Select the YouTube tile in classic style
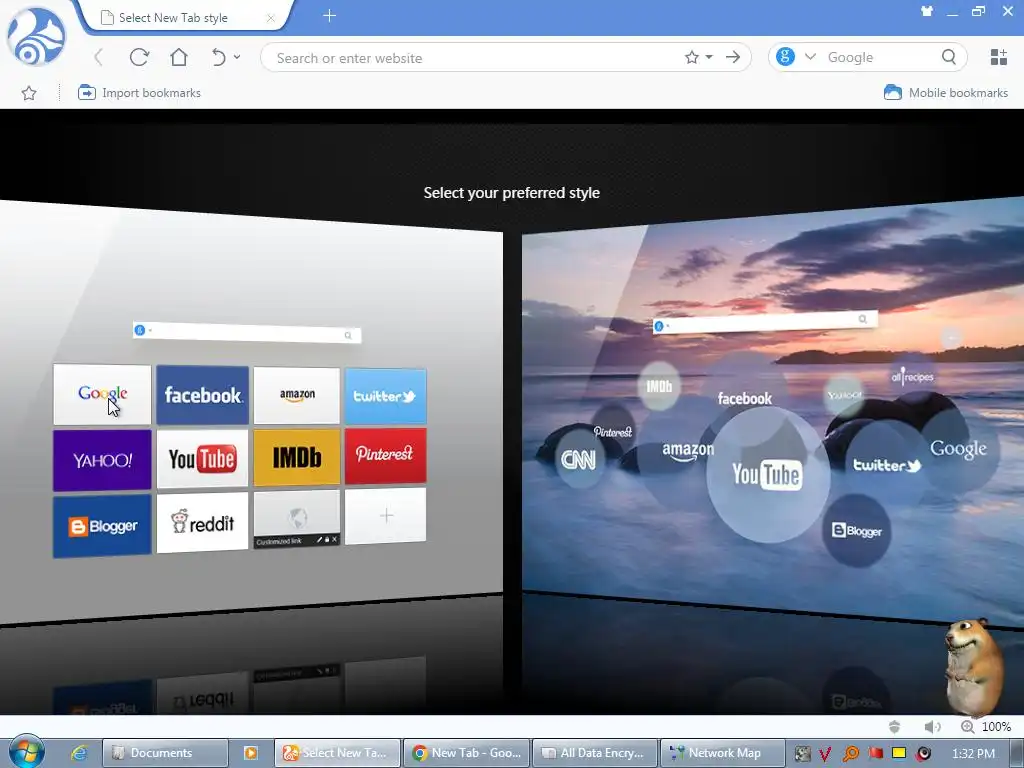 click(202, 458)
